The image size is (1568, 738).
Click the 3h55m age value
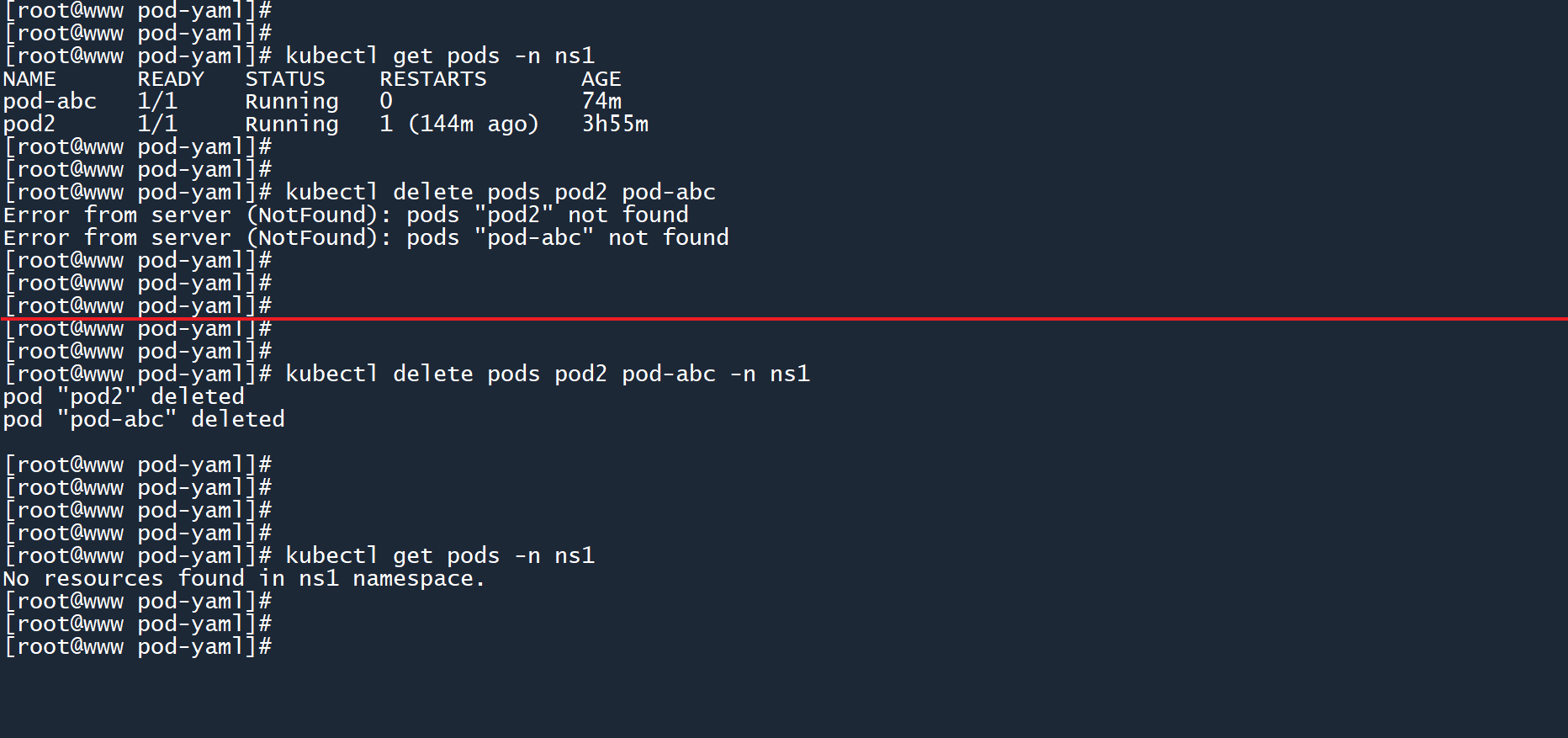(615, 125)
